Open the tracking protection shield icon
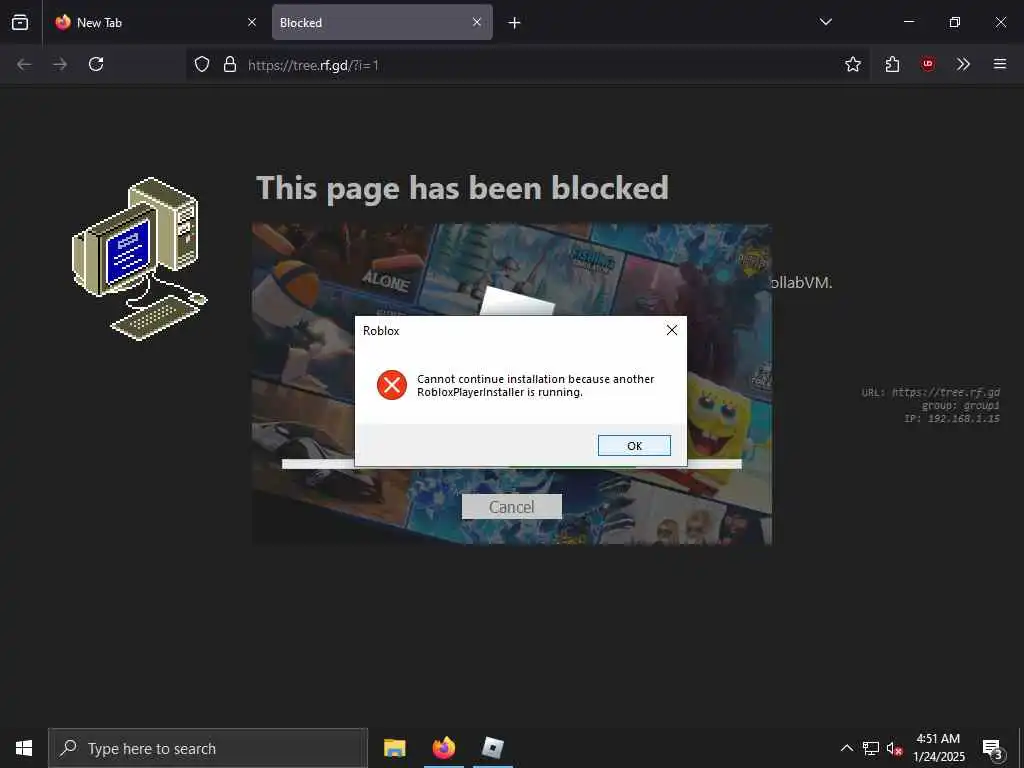The width and height of the screenshot is (1024, 768). [x=202, y=64]
